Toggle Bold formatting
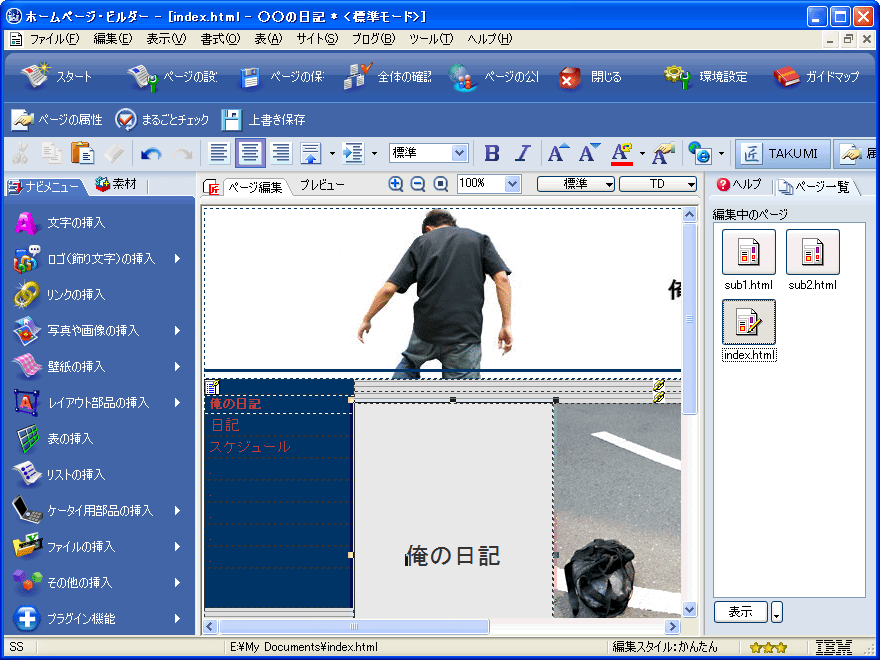880x660 pixels. [492, 153]
